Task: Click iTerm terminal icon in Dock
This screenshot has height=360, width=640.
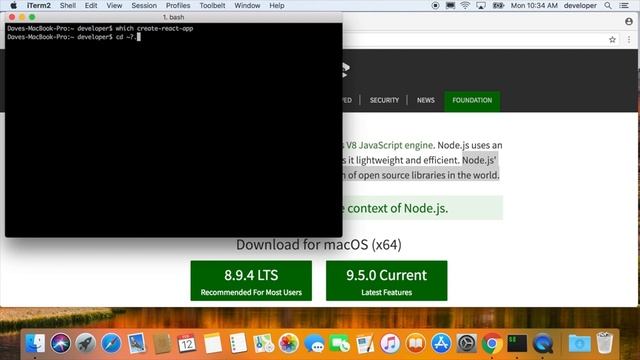Action: pyautogui.click(x=517, y=343)
